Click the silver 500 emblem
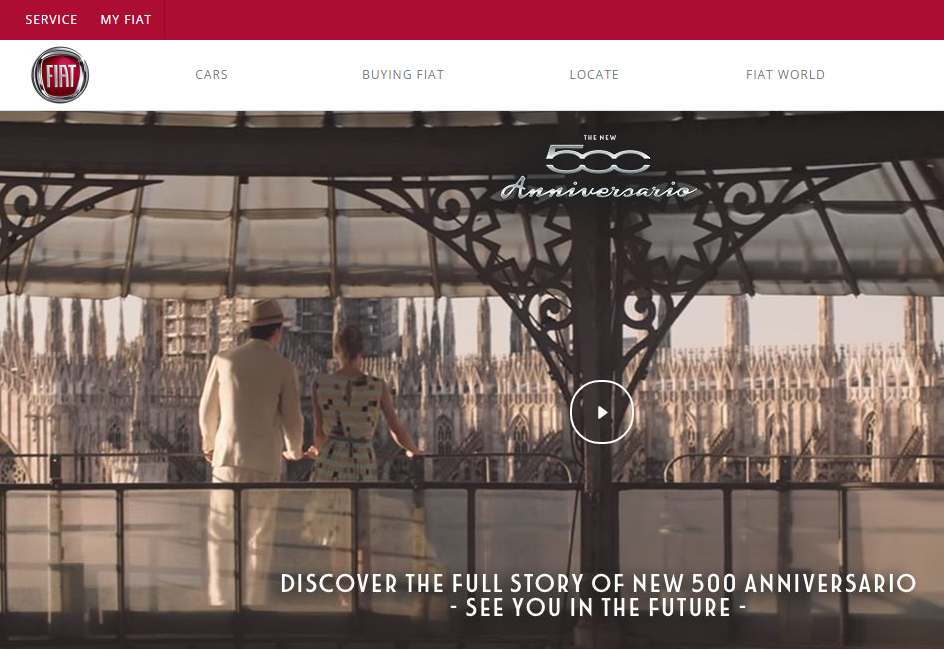944x649 pixels. click(598, 160)
